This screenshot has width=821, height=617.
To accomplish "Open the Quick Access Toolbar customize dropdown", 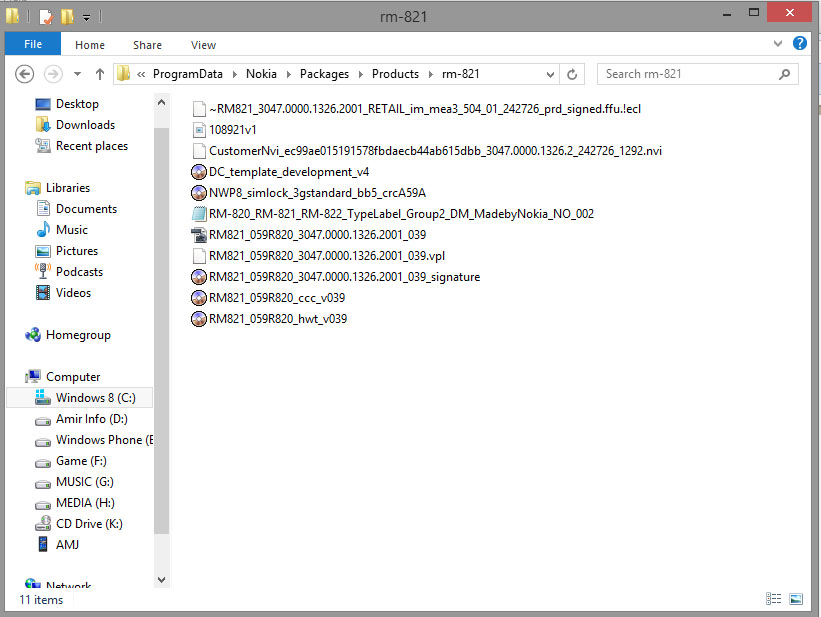I will point(86,18).
